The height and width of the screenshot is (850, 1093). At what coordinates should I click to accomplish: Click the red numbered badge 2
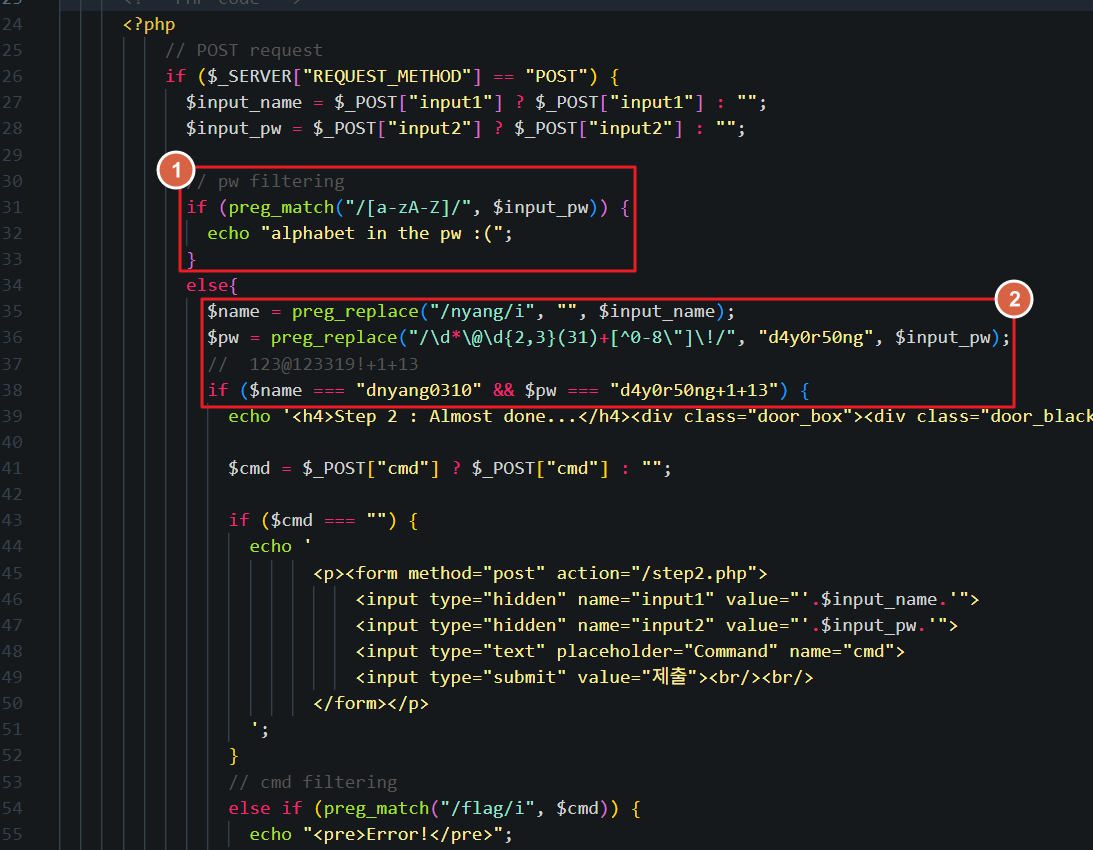(1014, 300)
